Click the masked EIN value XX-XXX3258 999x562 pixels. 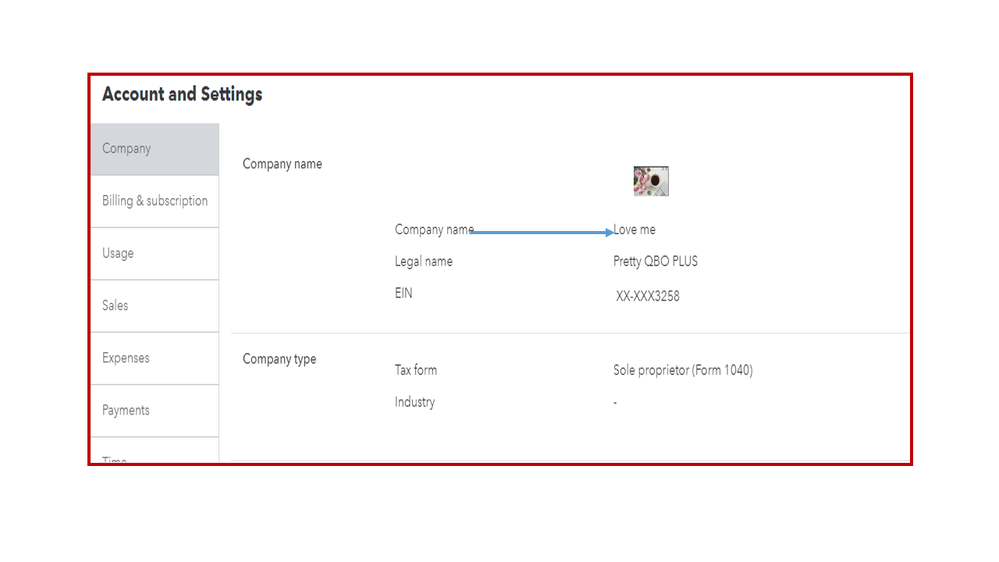pos(648,296)
